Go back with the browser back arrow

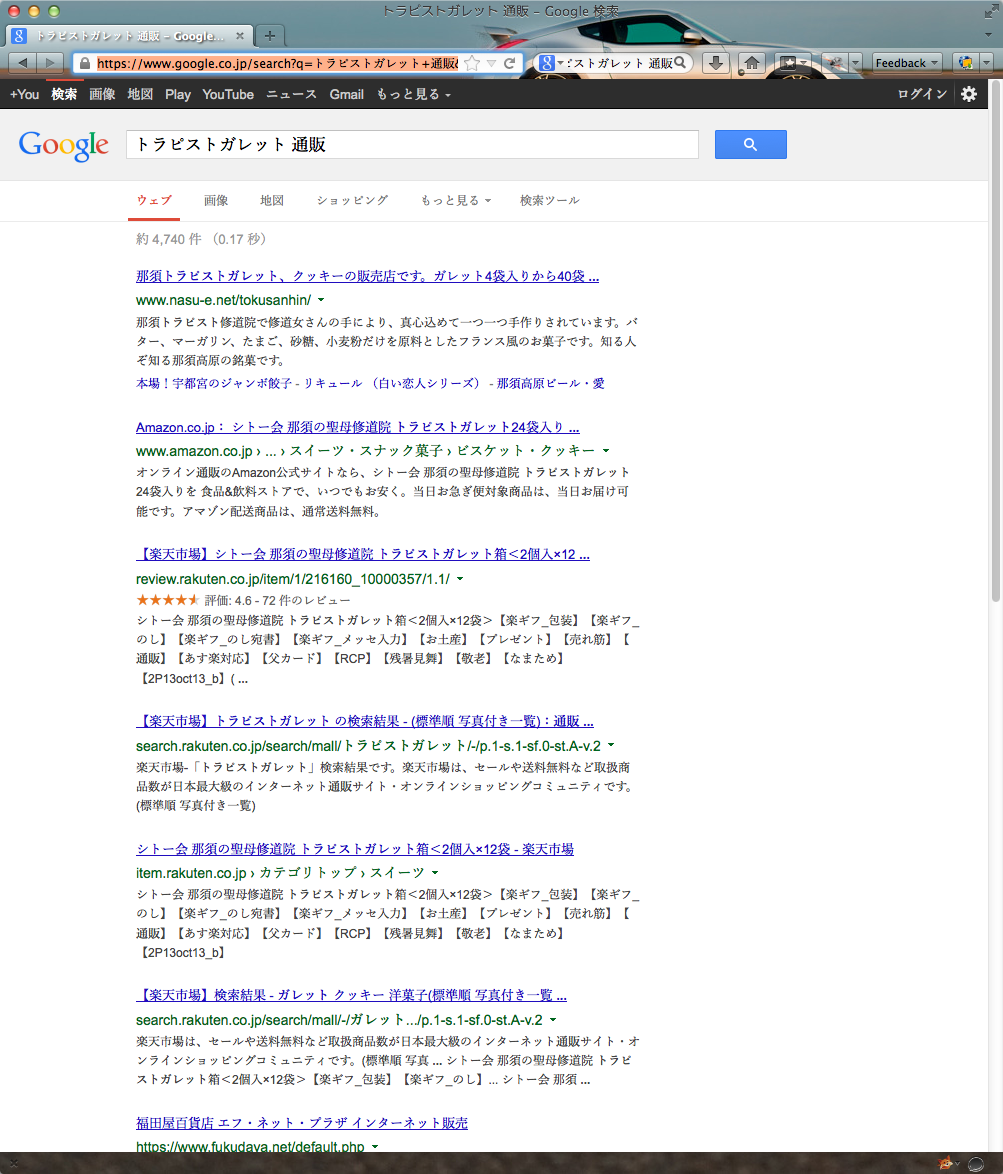(22, 63)
